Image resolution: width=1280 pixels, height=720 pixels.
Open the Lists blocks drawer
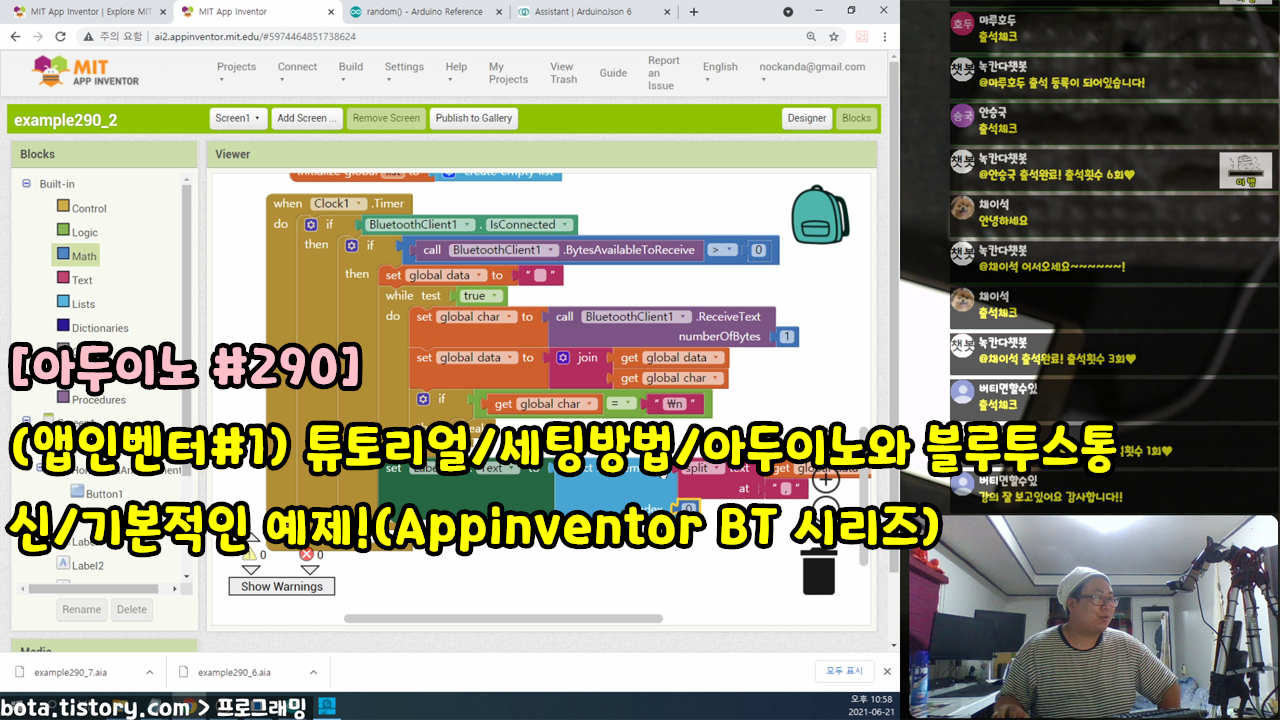pos(76,304)
